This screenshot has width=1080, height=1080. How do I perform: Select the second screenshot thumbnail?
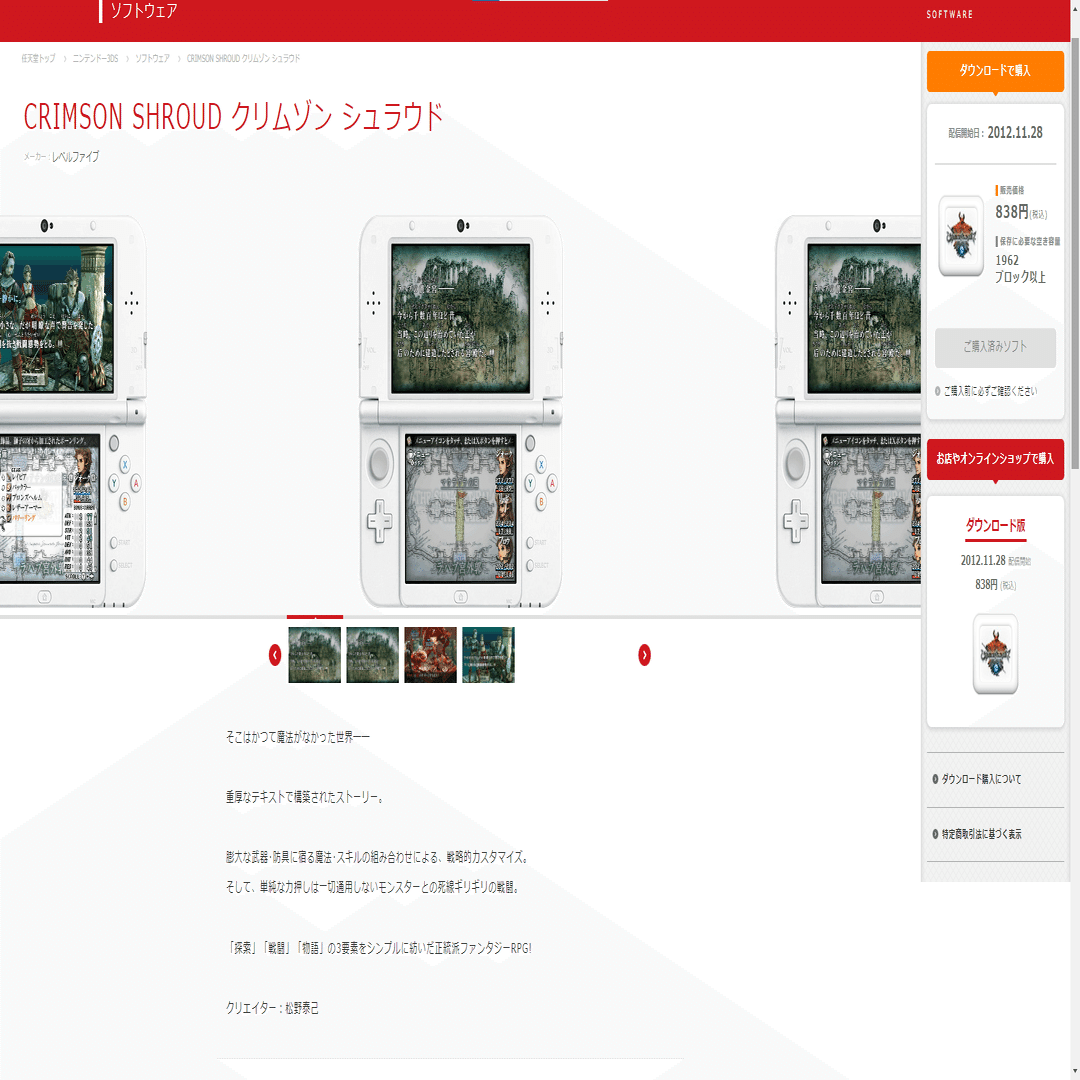[372, 654]
